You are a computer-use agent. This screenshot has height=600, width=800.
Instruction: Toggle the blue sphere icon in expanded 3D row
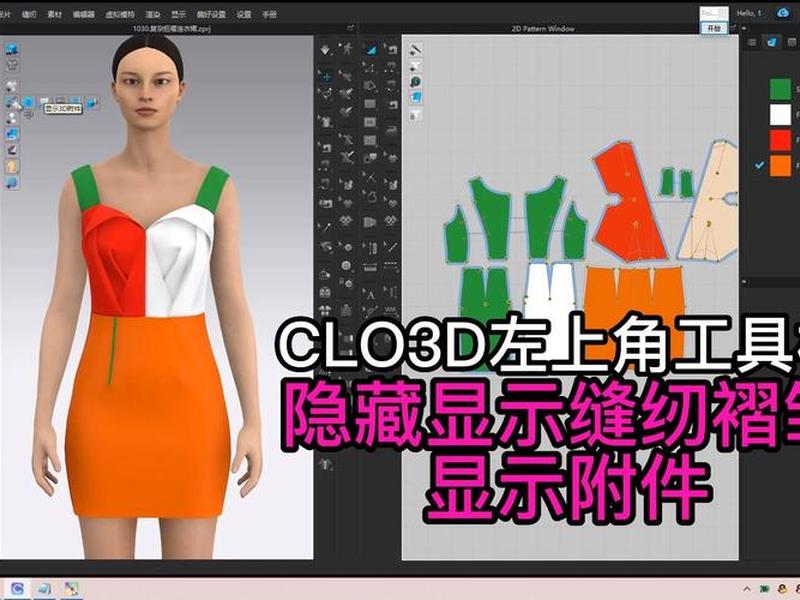(29, 103)
